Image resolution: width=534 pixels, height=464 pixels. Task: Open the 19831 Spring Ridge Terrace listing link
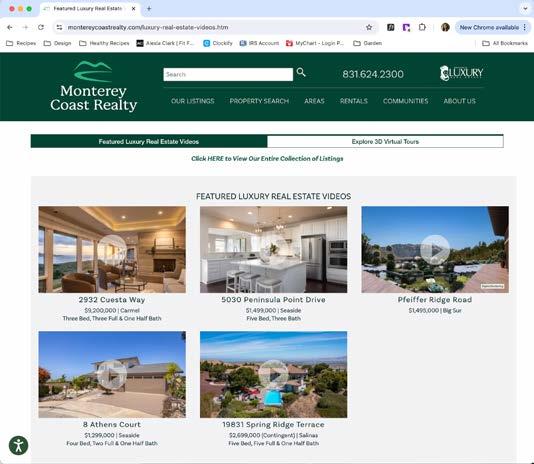click(273, 424)
